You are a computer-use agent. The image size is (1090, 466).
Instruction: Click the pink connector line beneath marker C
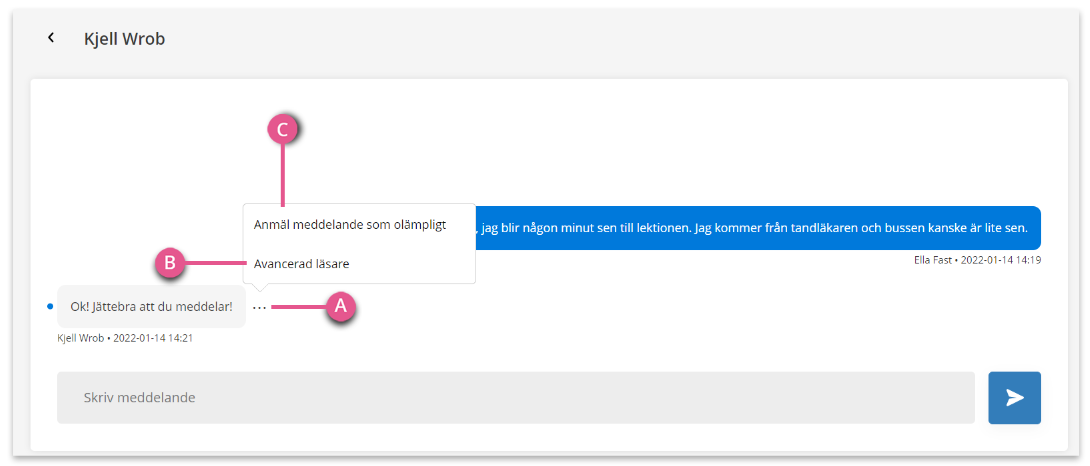pos(283,175)
